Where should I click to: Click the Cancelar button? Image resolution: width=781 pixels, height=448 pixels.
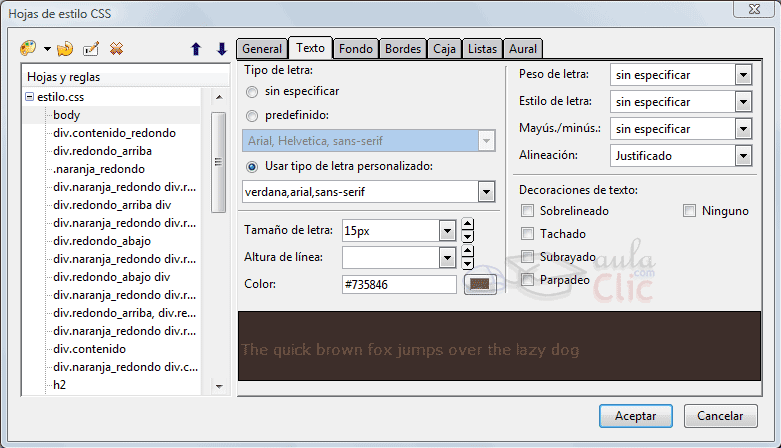click(720, 416)
